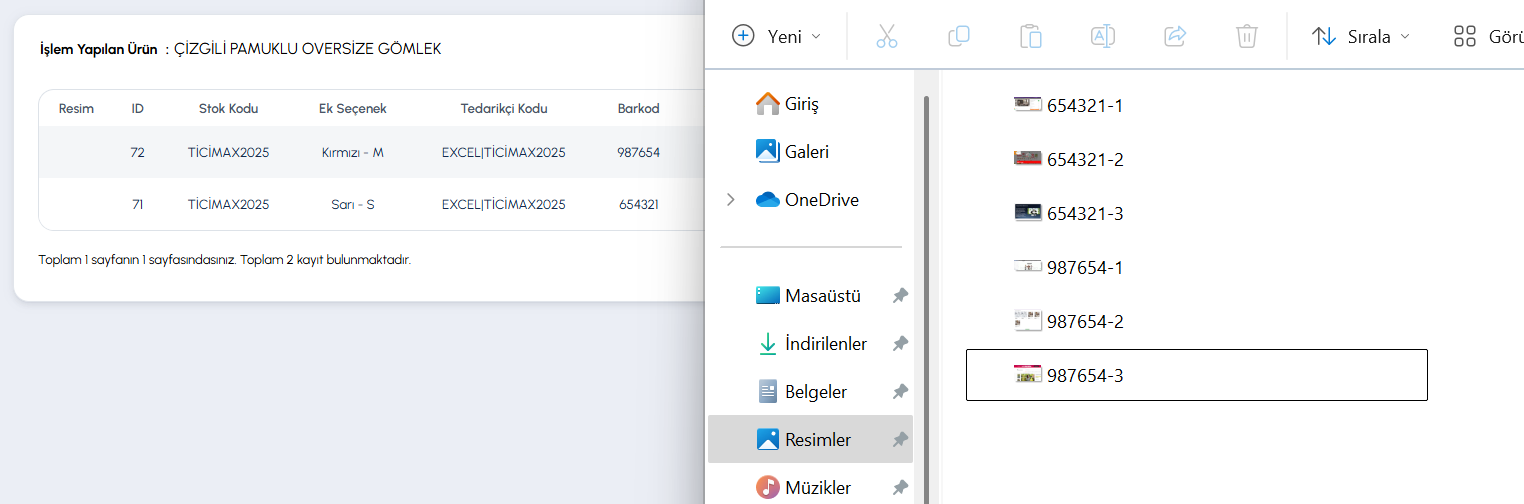The height and width of the screenshot is (504, 1524).
Task: Click the Ek Seçenek column header
Action: point(353,108)
